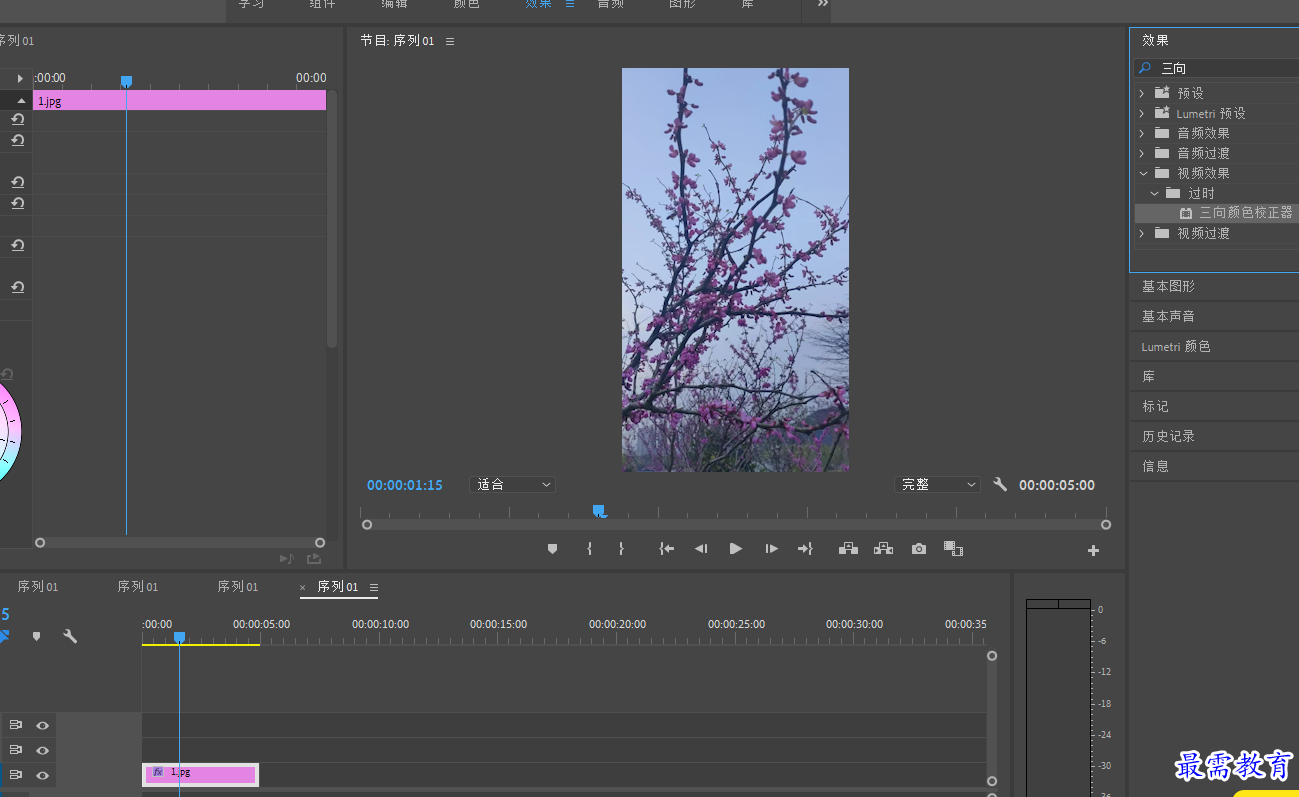Click the Program monitor zoom bar right handle

coord(1106,524)
